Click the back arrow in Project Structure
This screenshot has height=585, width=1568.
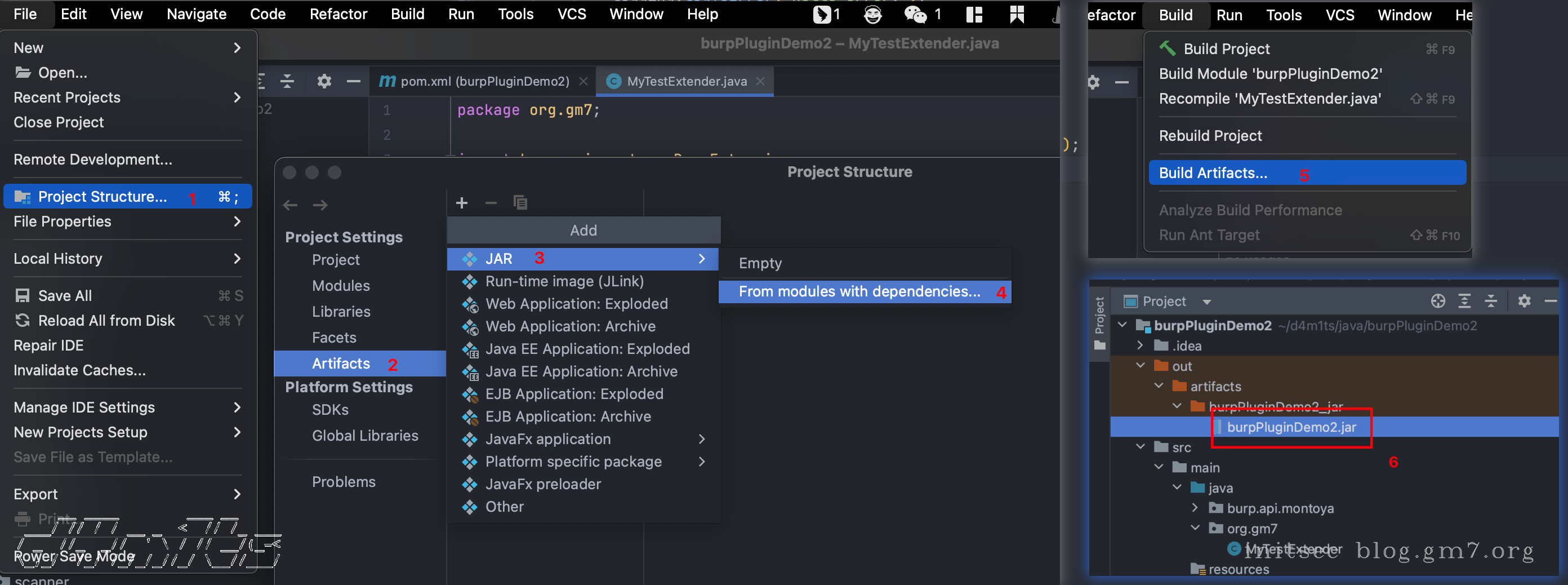click(291, 205)
